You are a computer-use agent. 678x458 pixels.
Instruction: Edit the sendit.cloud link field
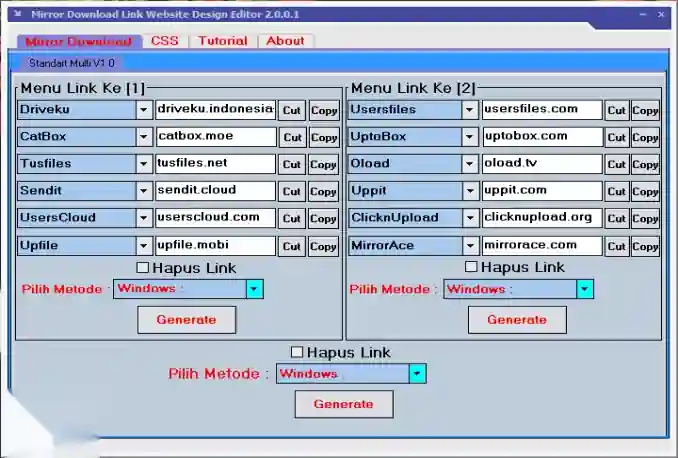(215, 191)
